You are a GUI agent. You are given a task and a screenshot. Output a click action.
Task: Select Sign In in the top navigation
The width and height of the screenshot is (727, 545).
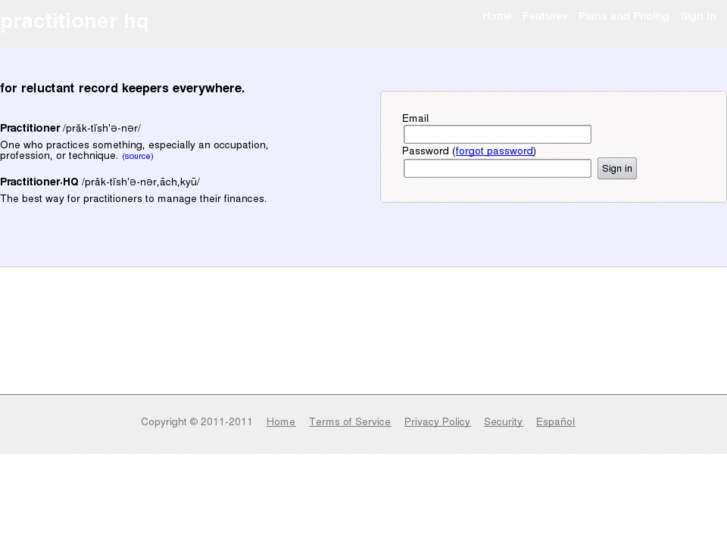click(x=698, y=16)
